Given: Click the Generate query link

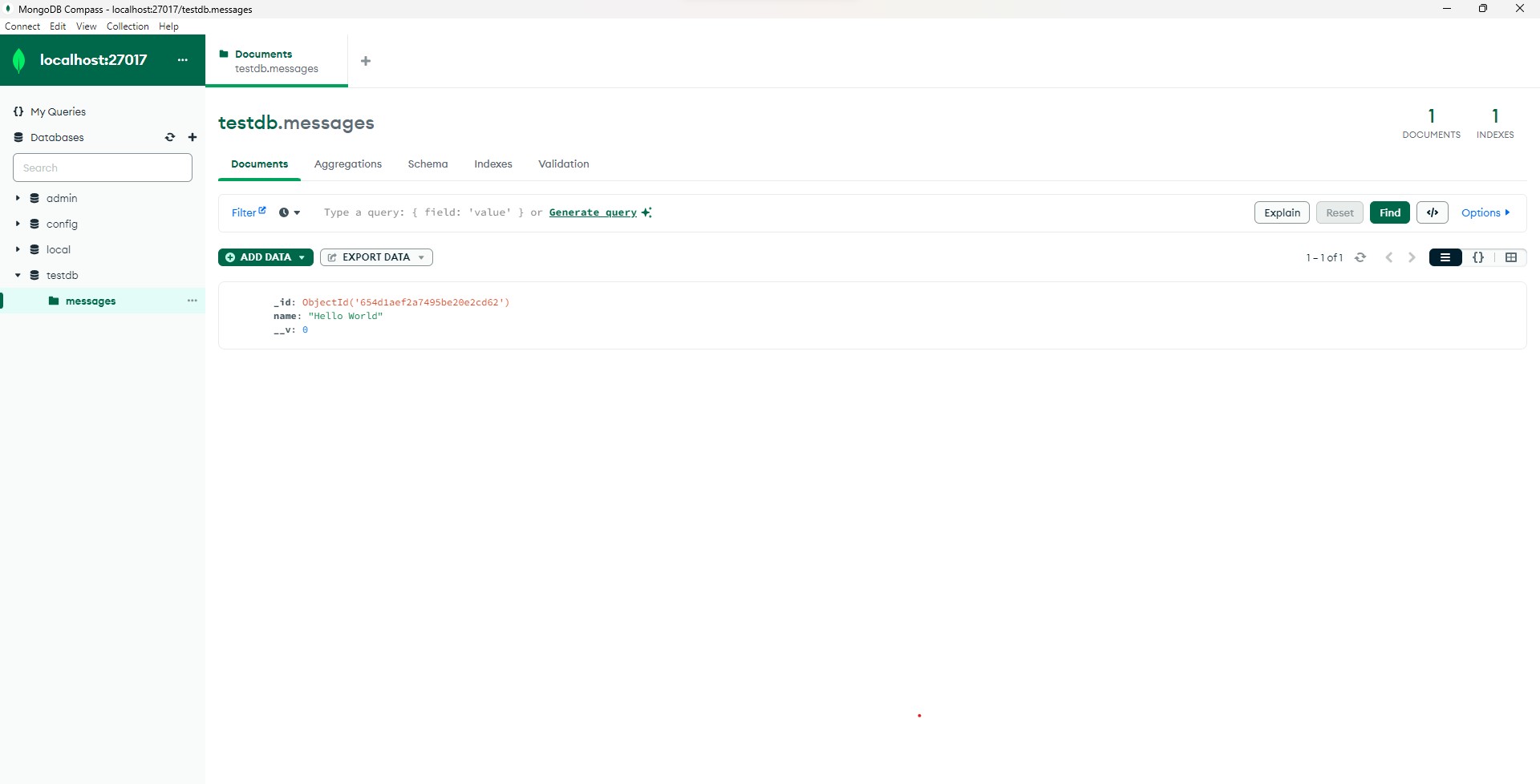Looking at the screenshot, I should (593, 212).
